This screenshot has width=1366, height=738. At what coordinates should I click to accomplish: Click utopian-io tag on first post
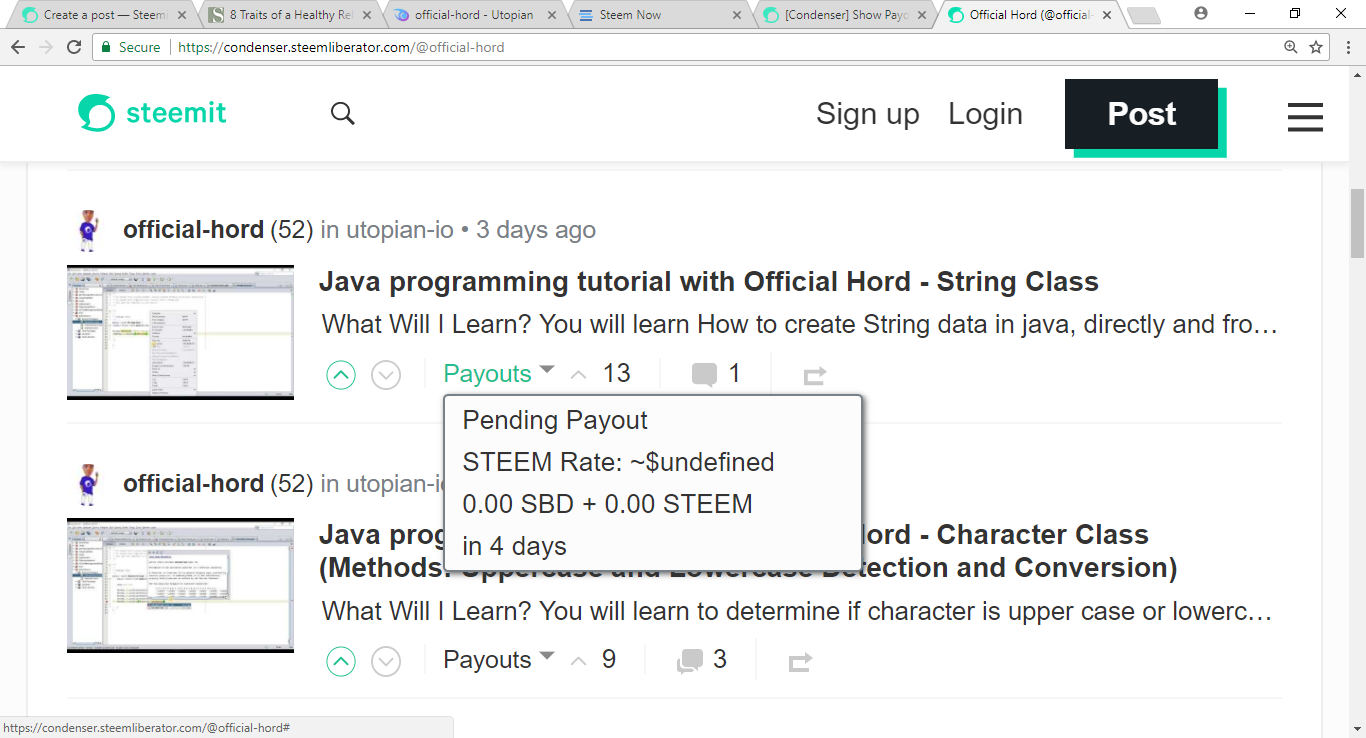(400, 230)
